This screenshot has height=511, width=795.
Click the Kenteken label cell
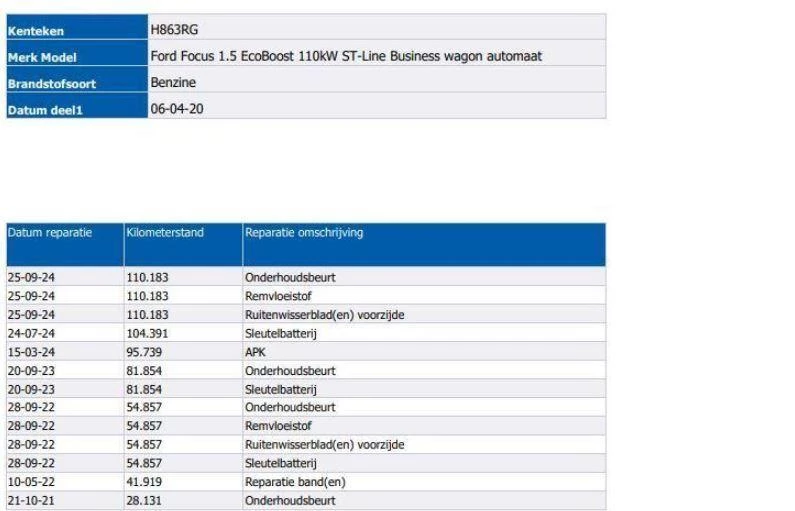pos(77,27)
